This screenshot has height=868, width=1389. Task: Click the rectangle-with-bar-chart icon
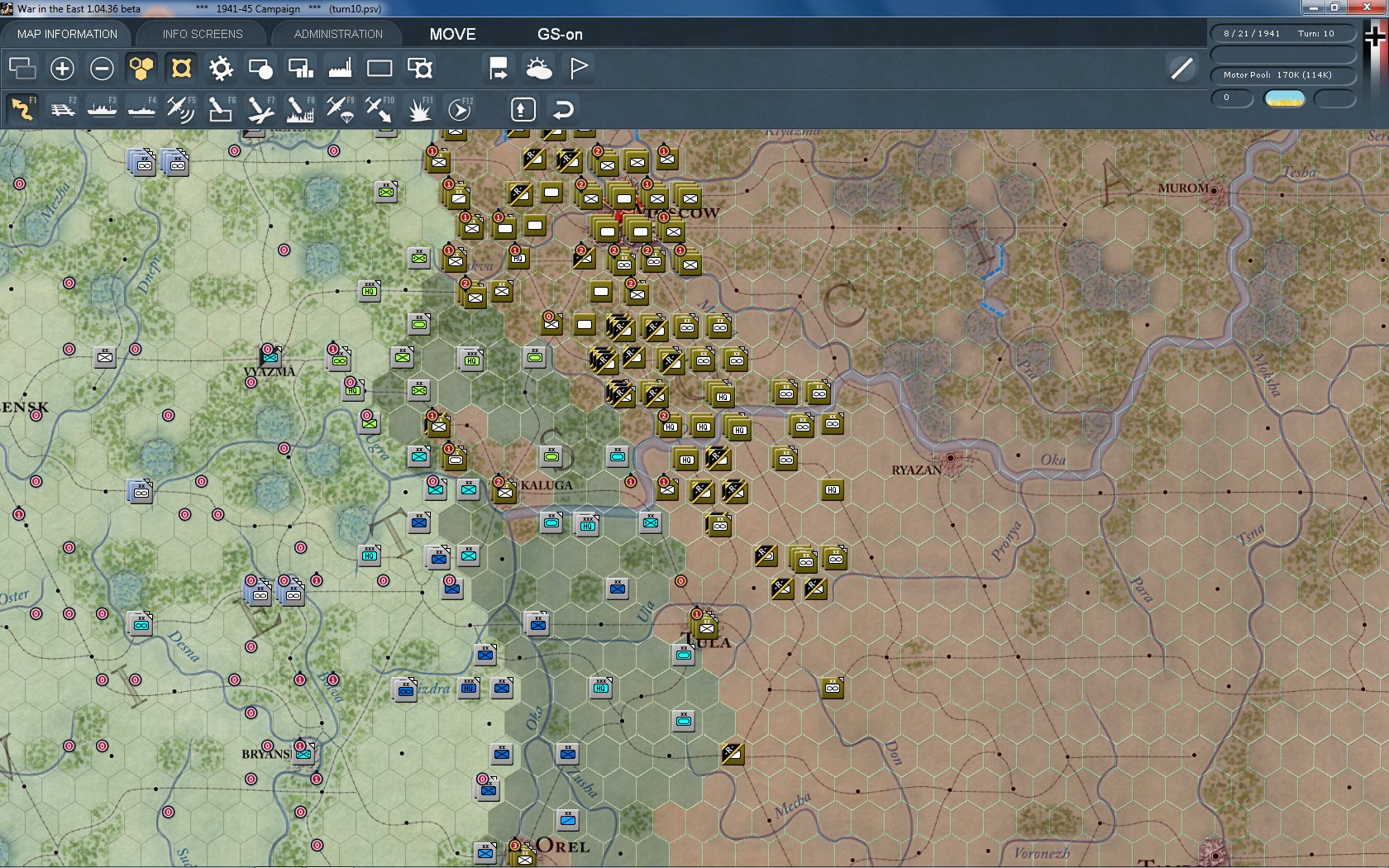pyautogui.click(x=300, y=68)
